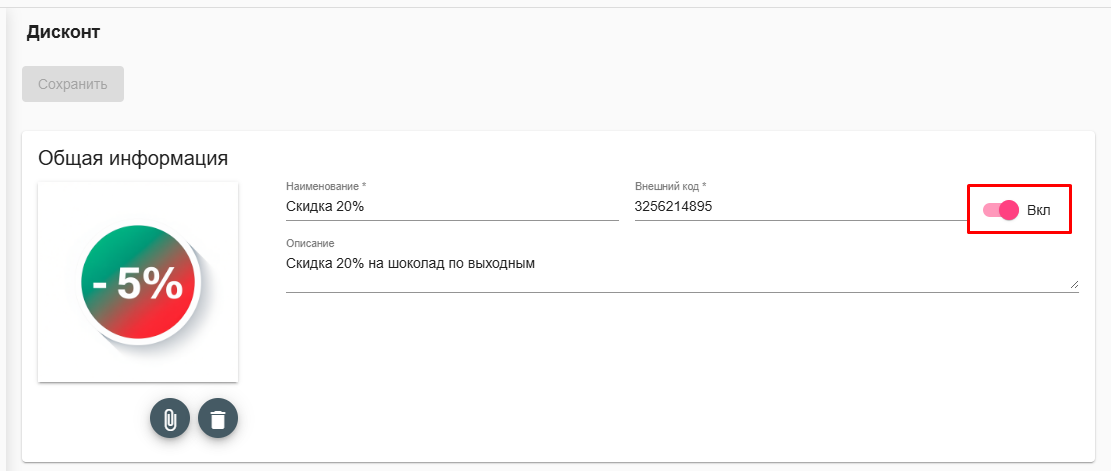Click the Сохранить button

pyautogui.click(x=73, y=84)
